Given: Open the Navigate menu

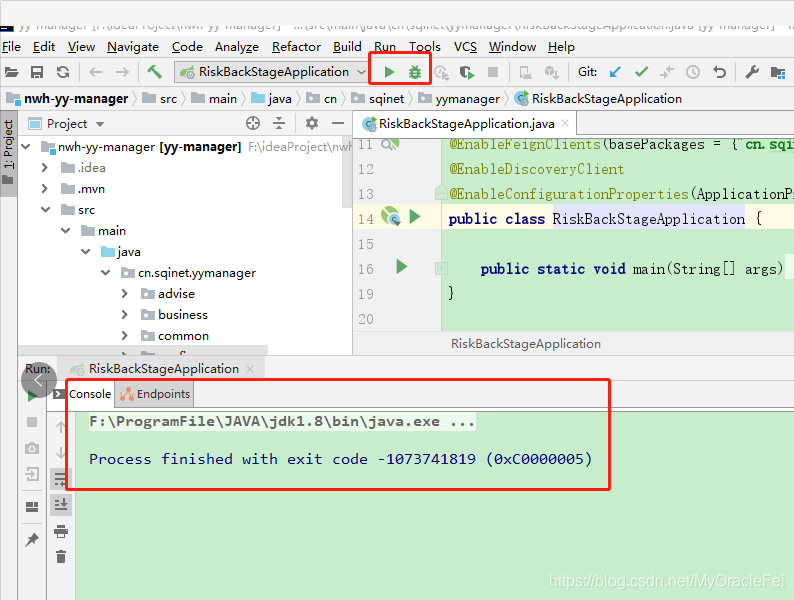Looking at the screenshot, I should pos(133,47).
